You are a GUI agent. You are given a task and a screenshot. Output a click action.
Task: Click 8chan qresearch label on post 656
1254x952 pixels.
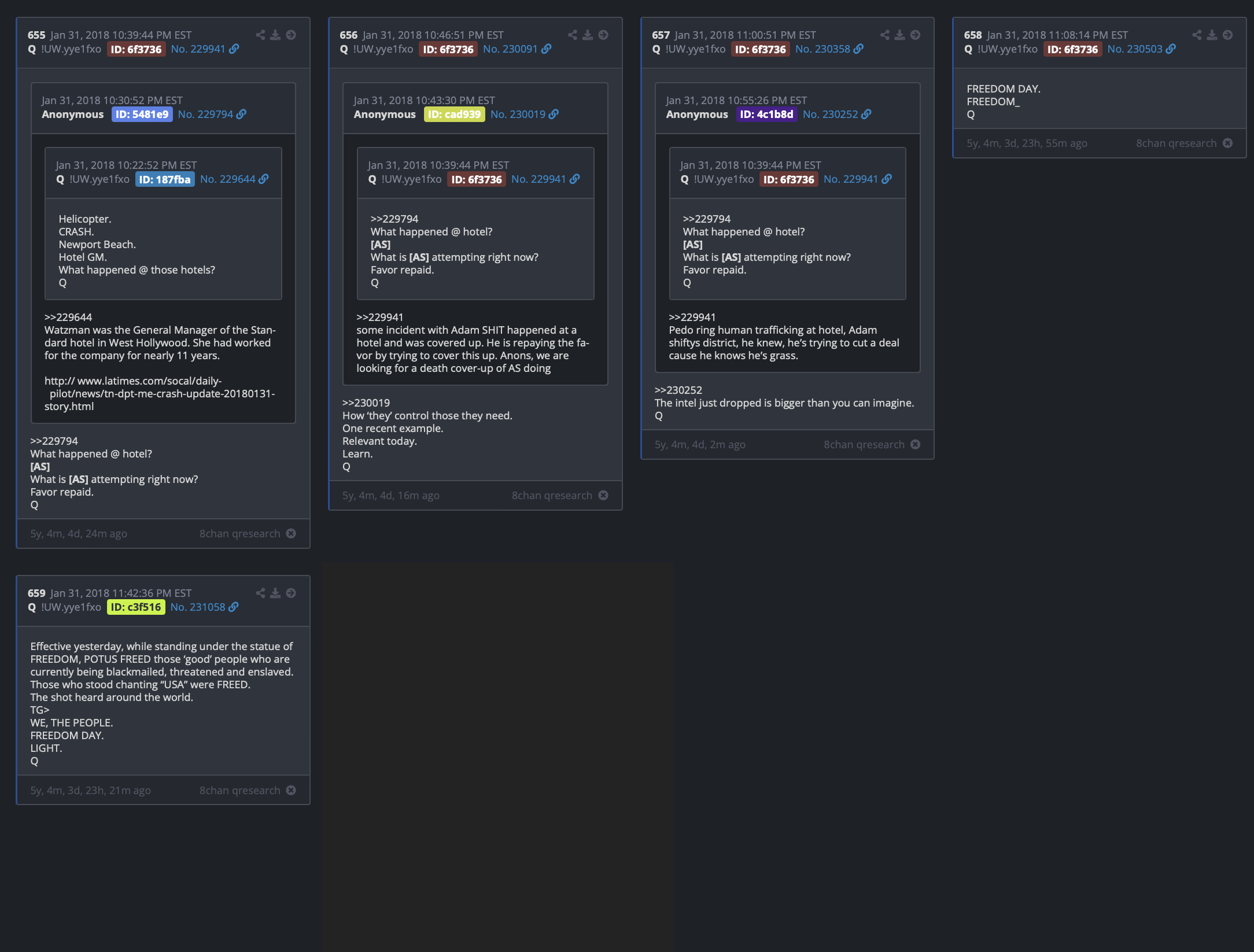(x=552, y=495)
